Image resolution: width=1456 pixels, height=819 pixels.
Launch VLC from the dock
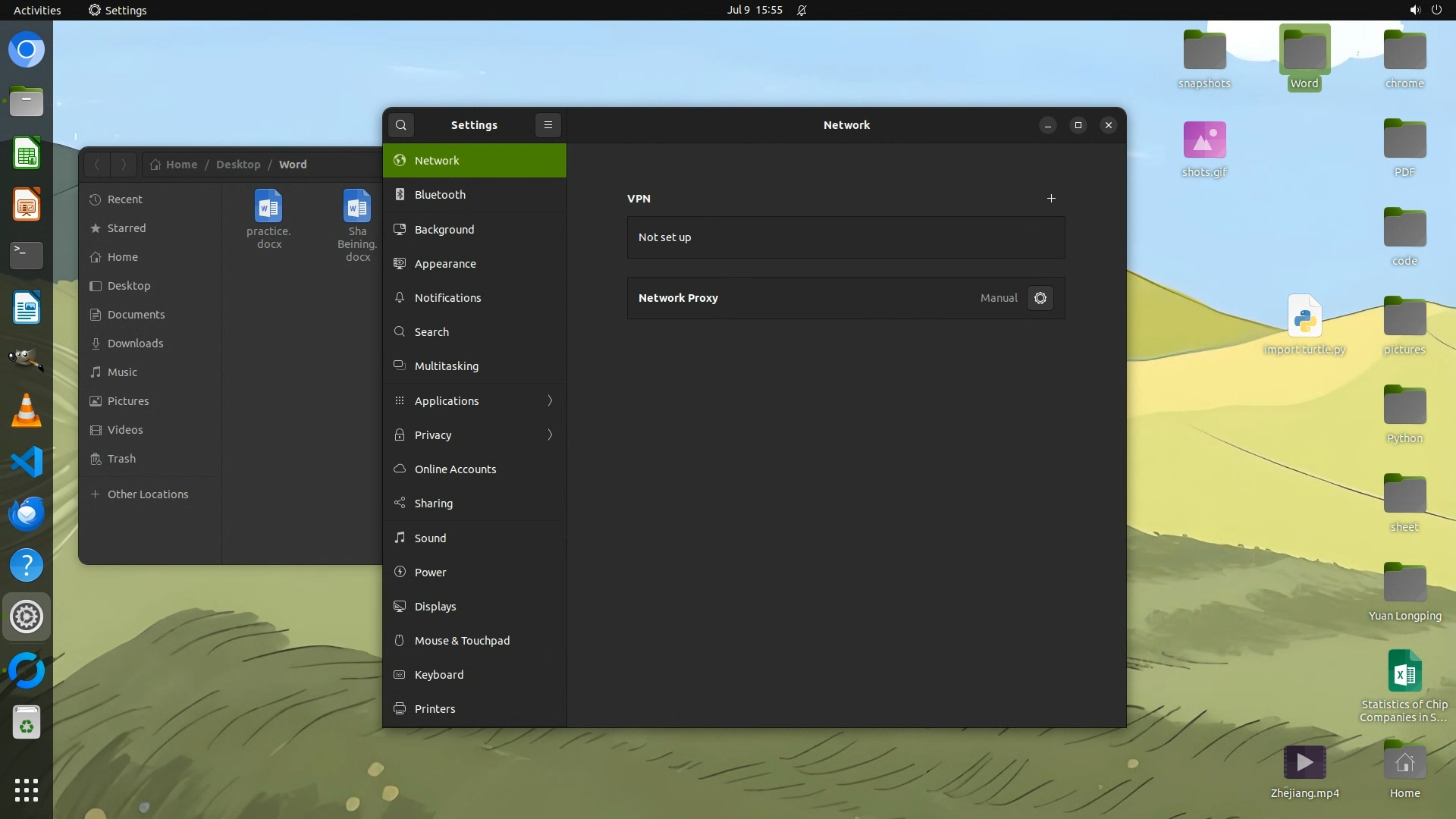coord(27,411)
